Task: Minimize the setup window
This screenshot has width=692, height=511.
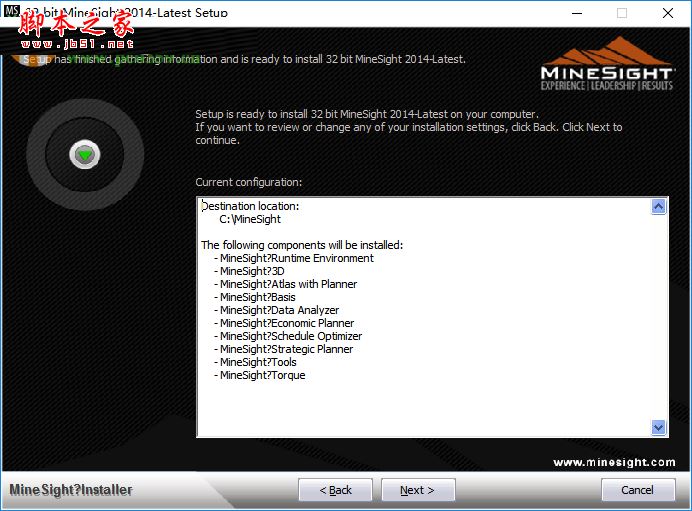Action: point(577,13)
